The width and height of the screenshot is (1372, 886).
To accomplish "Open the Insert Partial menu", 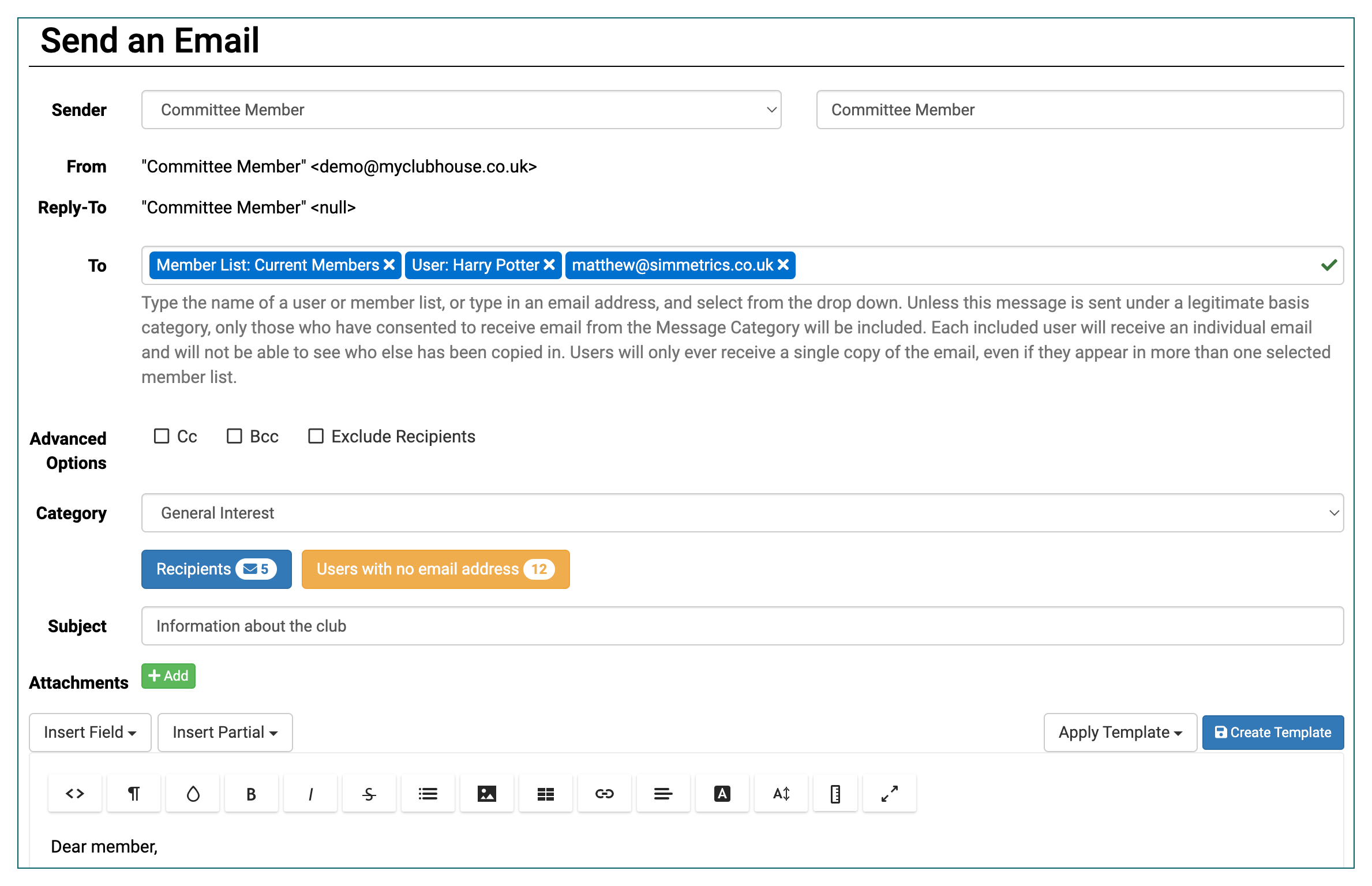I will [225, 733].
